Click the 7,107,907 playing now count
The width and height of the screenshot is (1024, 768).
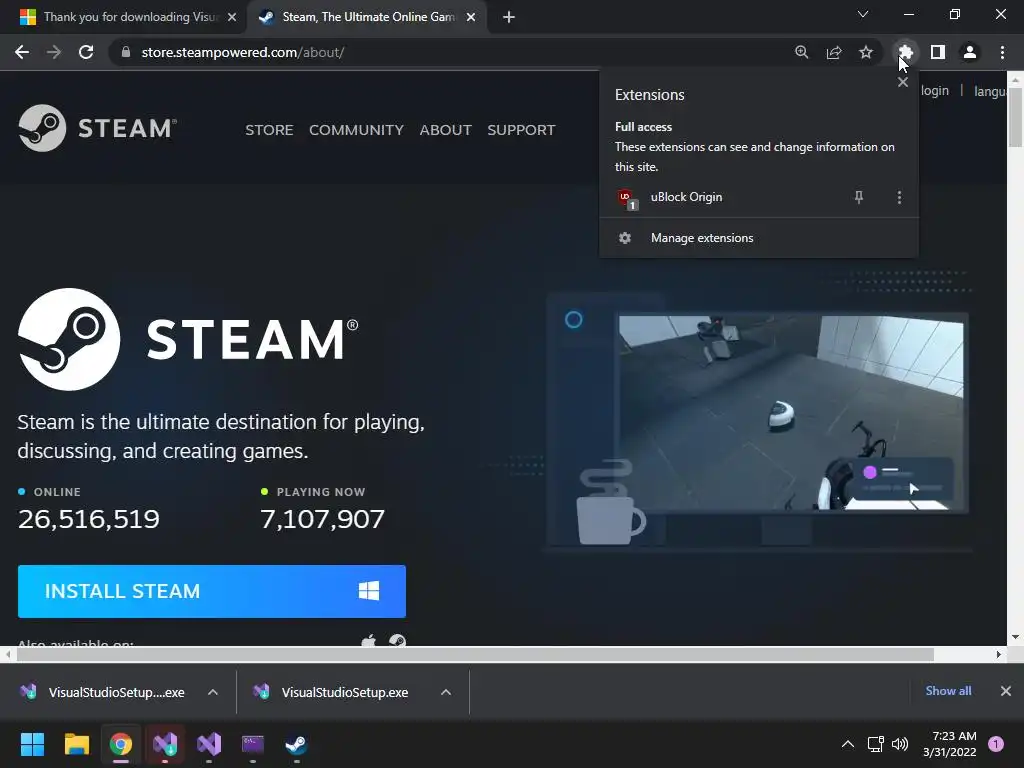pos(323,519)
